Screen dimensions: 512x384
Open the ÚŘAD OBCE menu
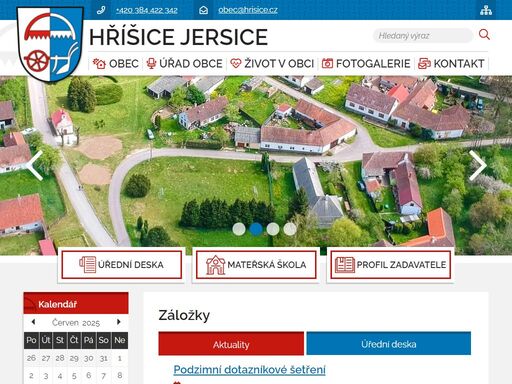coord(185,63)
